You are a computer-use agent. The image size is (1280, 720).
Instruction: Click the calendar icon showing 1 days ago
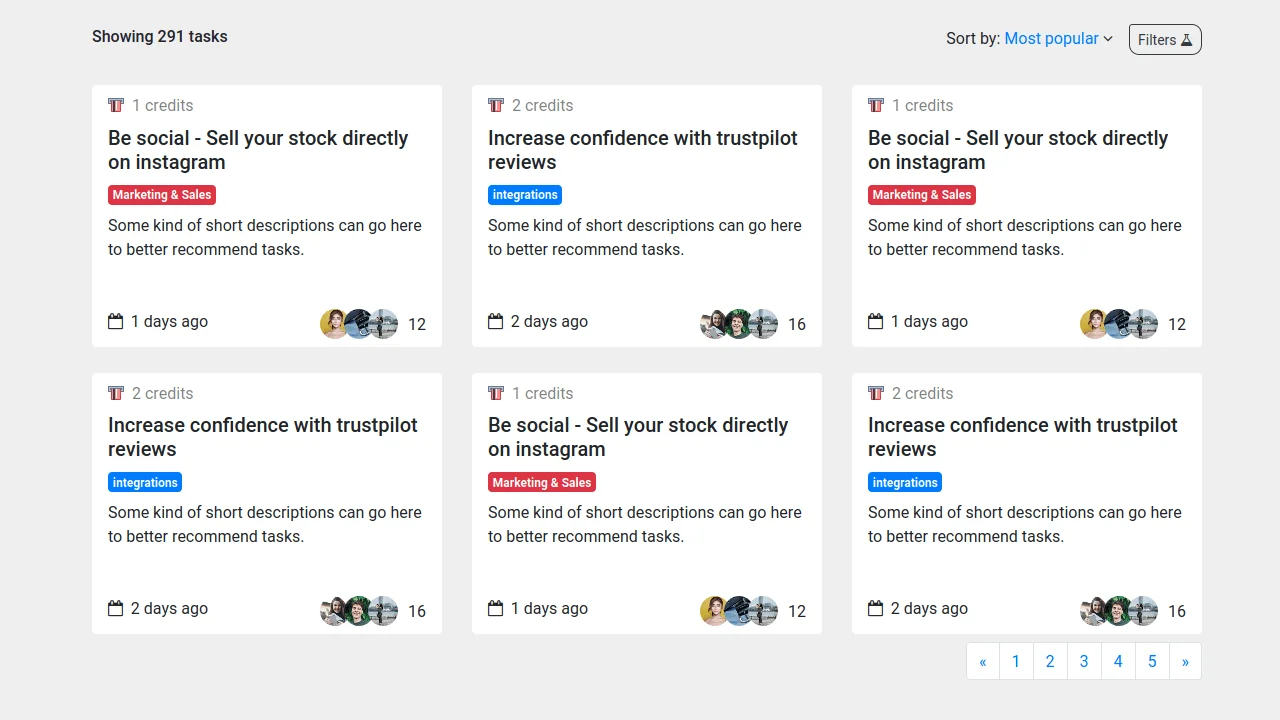coord(114,321)
